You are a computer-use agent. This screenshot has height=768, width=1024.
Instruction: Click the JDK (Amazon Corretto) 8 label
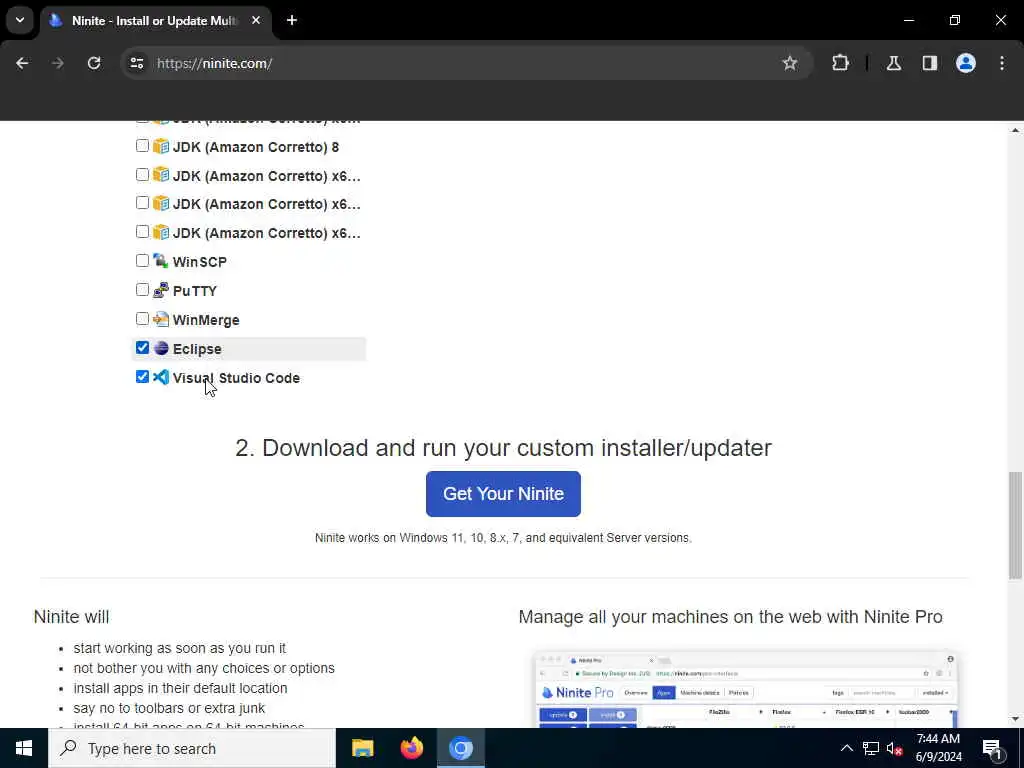point(256,147)
